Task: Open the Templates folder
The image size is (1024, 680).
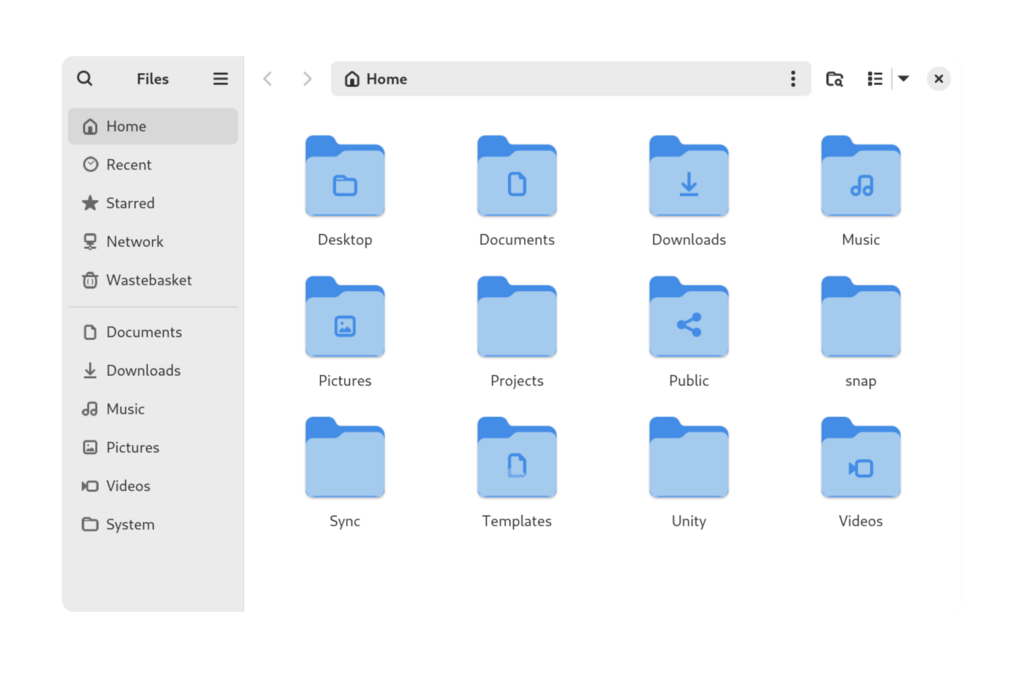Action: (517, 458)
